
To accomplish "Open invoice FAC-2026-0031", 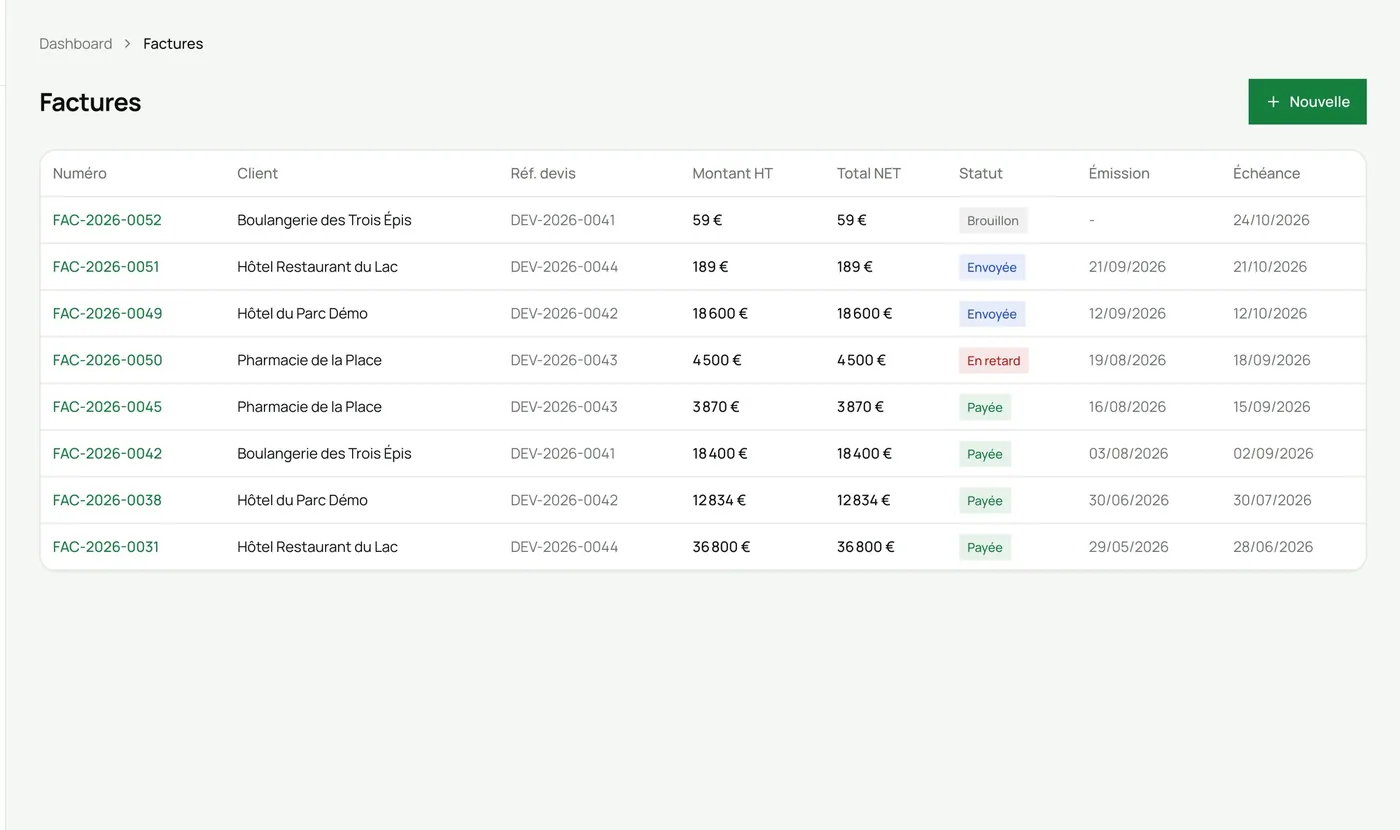I will pyautogui.click(x=106, y=547).
